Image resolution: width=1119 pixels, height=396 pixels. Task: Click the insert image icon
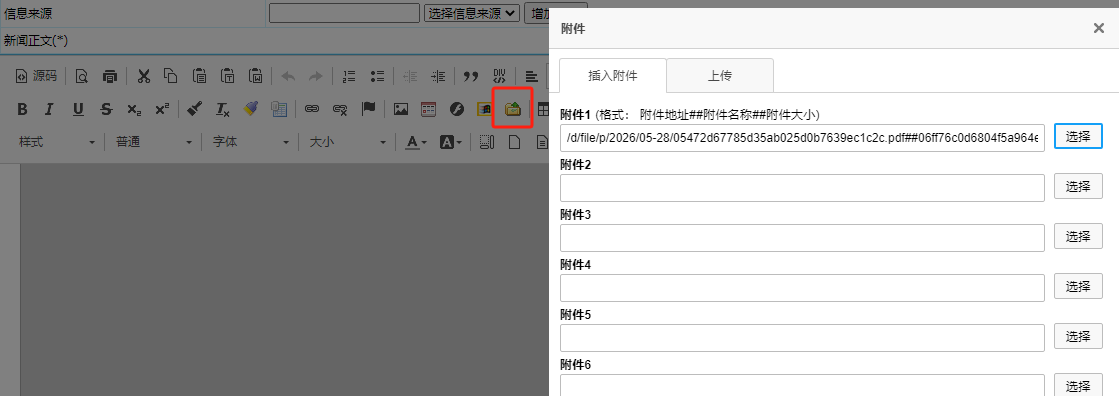[401, 109]
